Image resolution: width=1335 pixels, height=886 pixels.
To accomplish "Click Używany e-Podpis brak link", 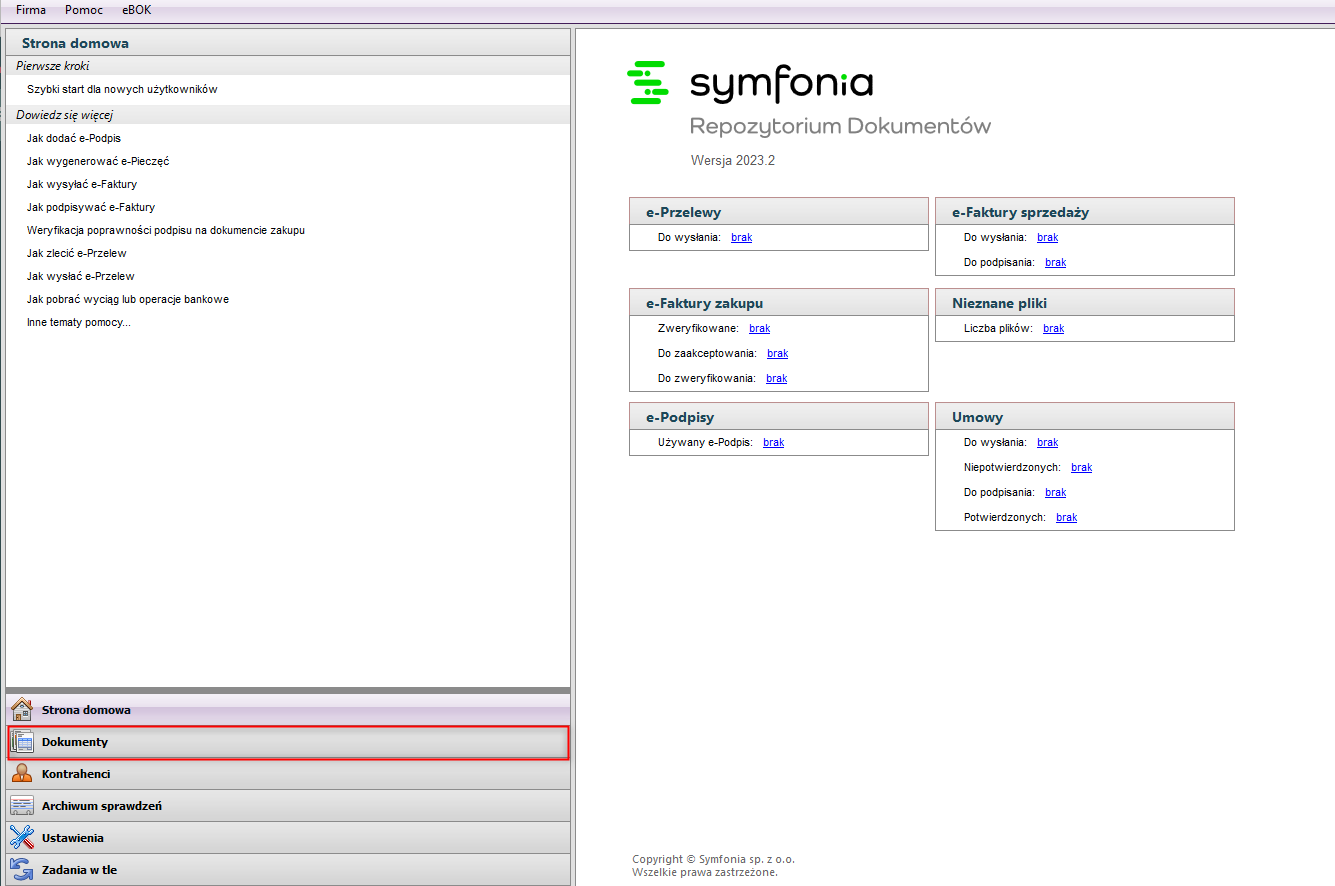I will pos(773,442).
